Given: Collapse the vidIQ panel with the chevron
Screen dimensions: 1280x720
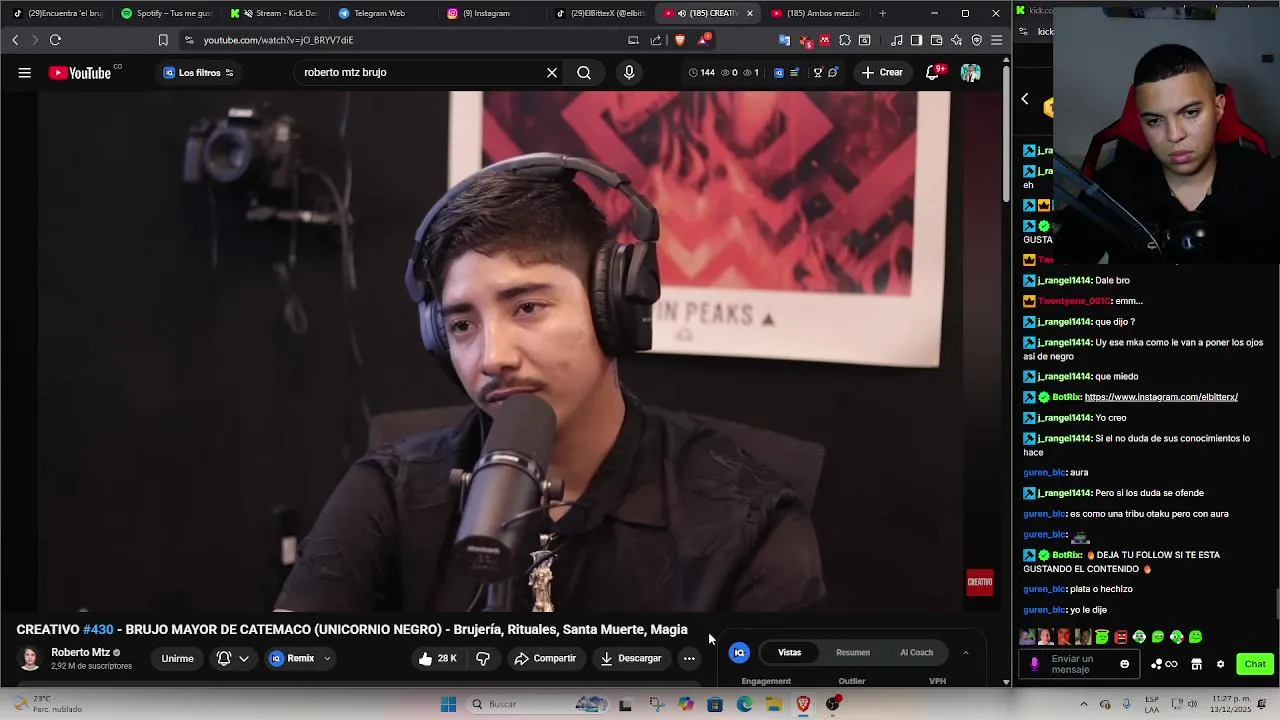Looking at the screenshot, I should pyautogui.click(x=965, y=652).
